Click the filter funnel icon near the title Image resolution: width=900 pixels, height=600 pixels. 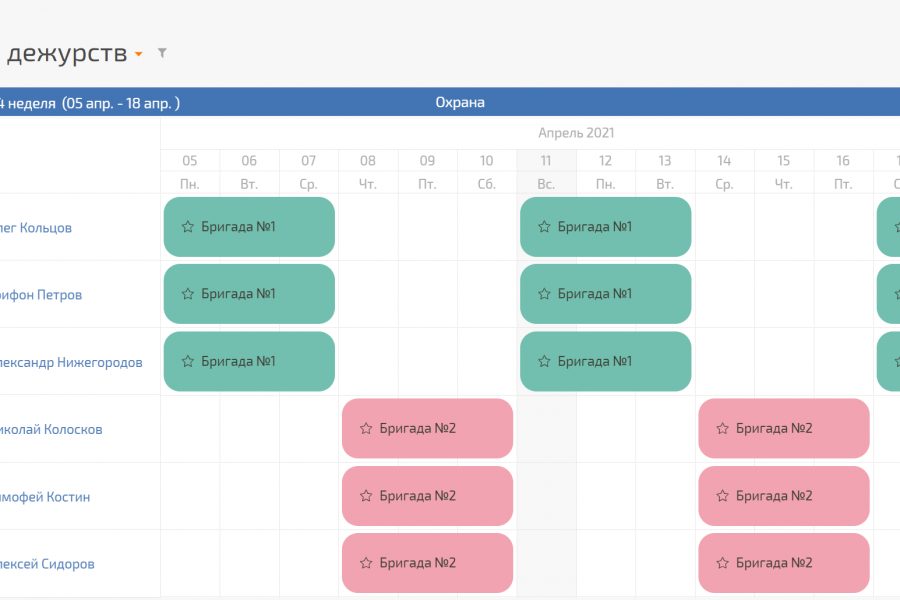(162, 53)
